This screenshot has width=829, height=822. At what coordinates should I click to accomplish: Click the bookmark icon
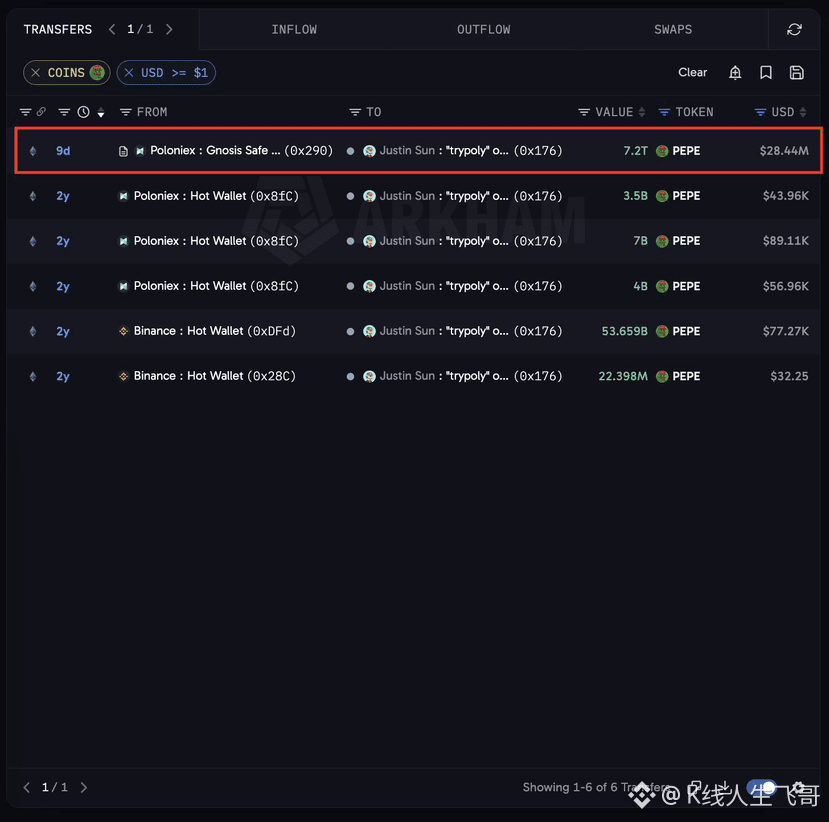[766, 72]
